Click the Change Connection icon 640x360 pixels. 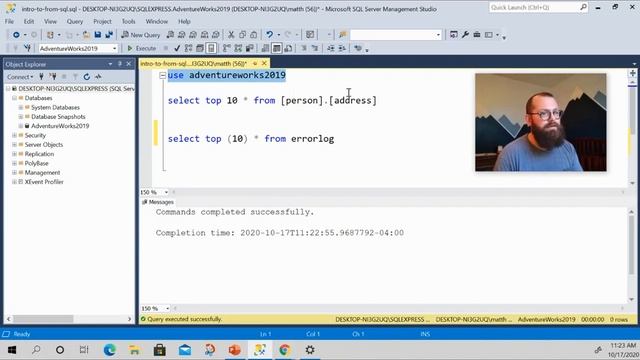[x=27, y=48]
